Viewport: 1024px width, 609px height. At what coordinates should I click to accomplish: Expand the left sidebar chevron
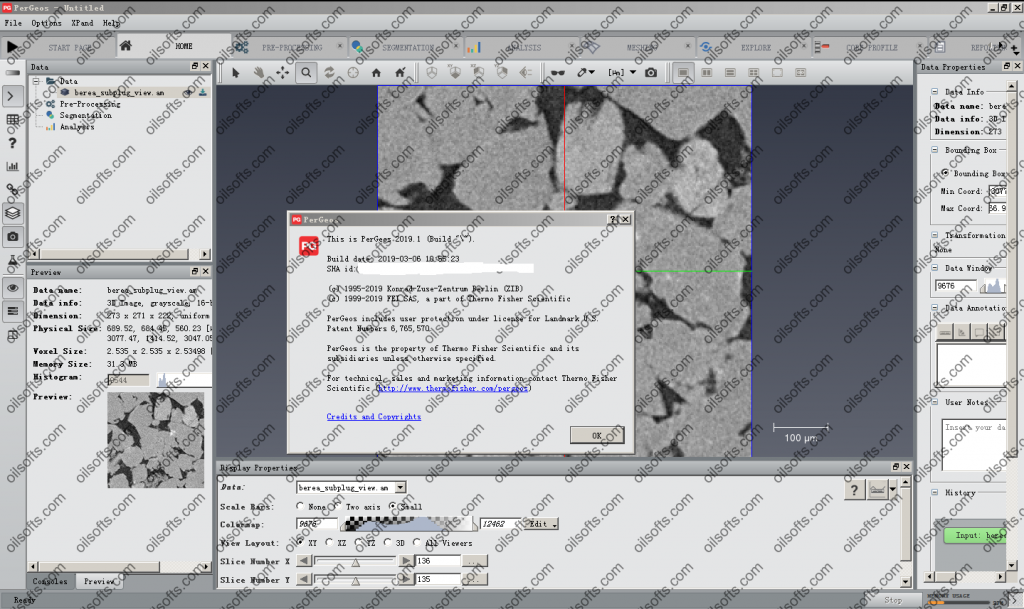coord(12,96)
